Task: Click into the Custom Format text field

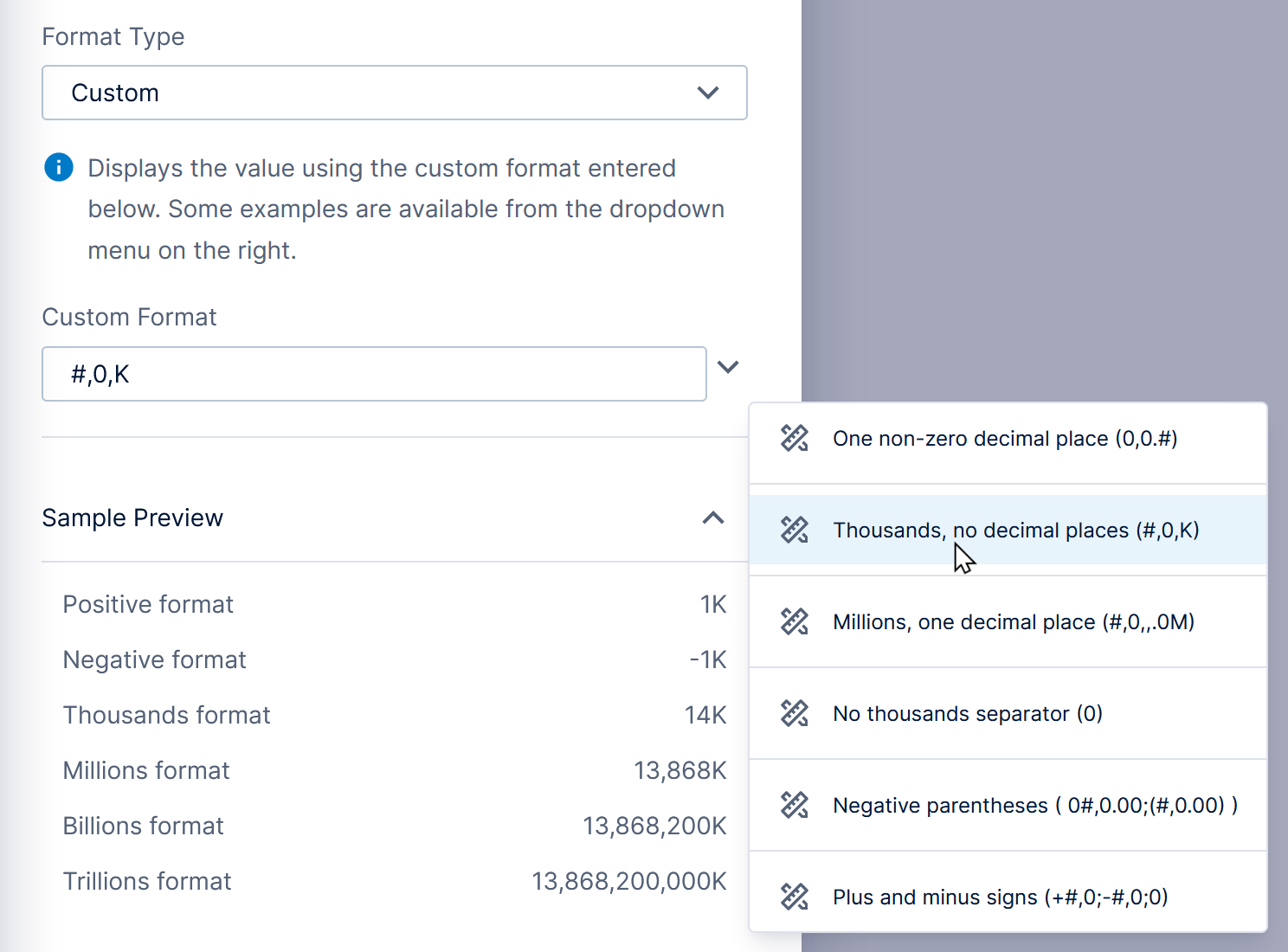Action: pos(374,374)
